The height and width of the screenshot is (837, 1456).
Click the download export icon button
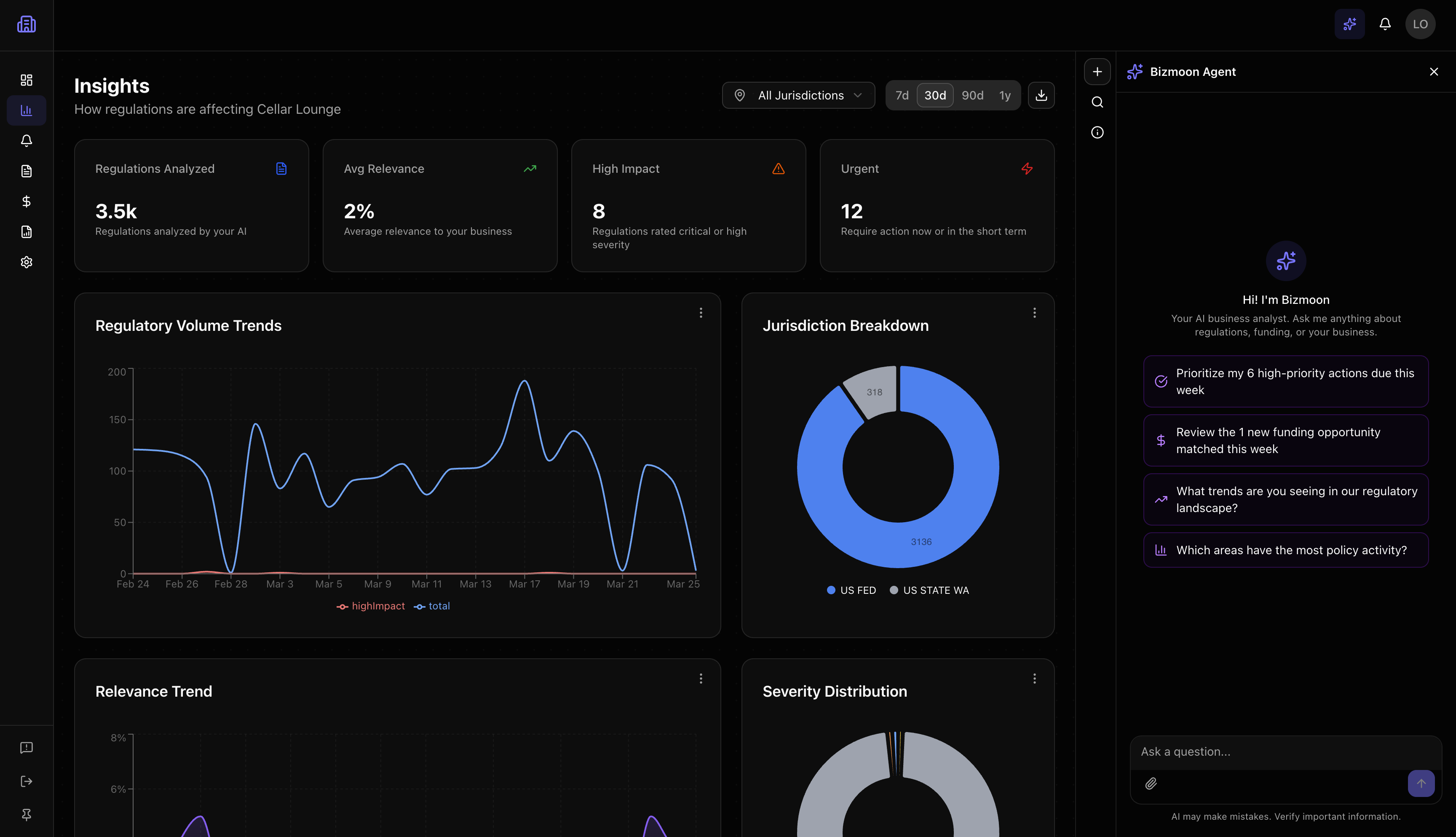pyautogui.click(x=1041, y=95)
